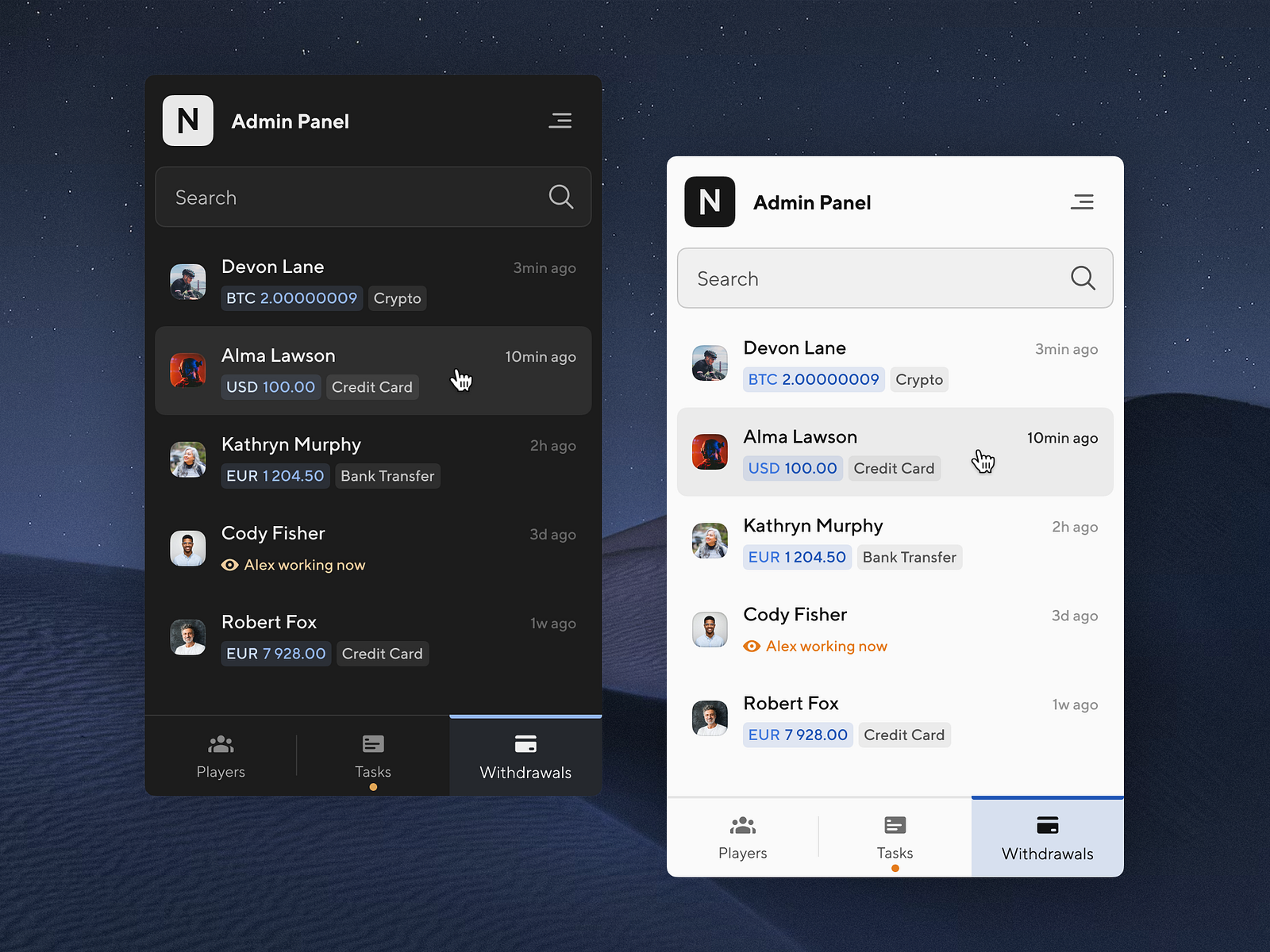Switch to the Players tab in dark panel

(x=221, y=755)
